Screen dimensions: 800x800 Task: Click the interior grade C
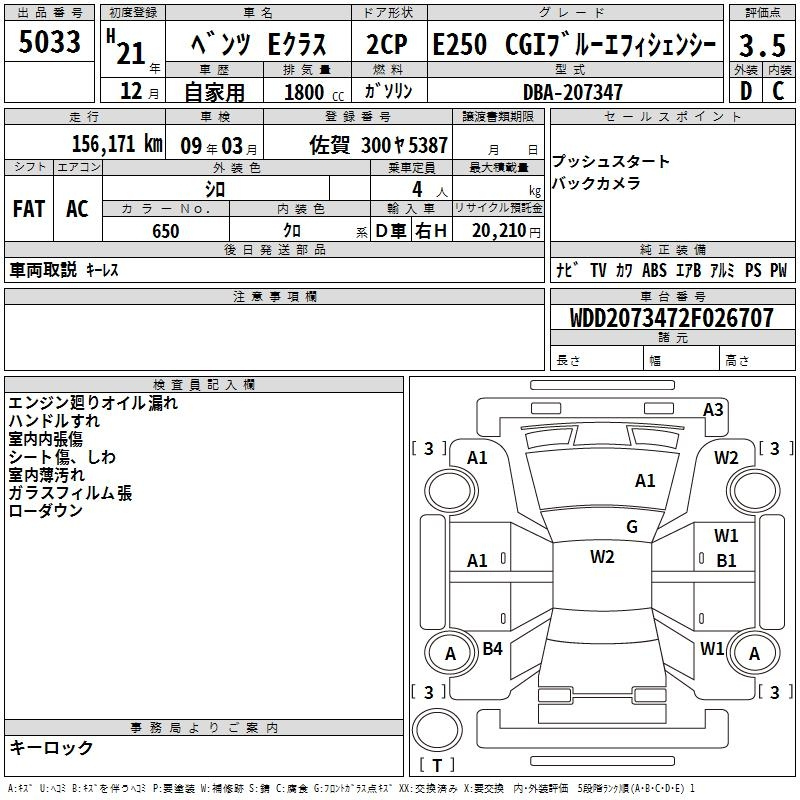pos(778,91)
